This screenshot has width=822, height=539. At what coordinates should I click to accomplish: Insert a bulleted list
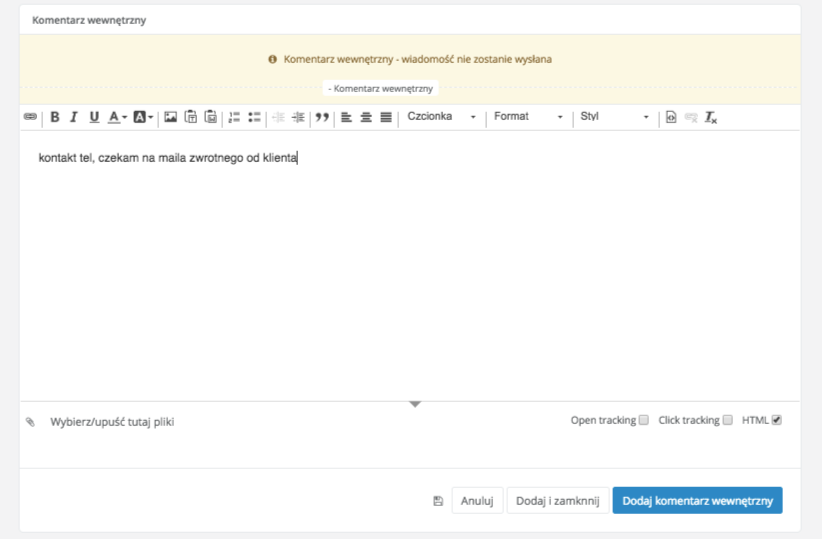coord(254,117)
